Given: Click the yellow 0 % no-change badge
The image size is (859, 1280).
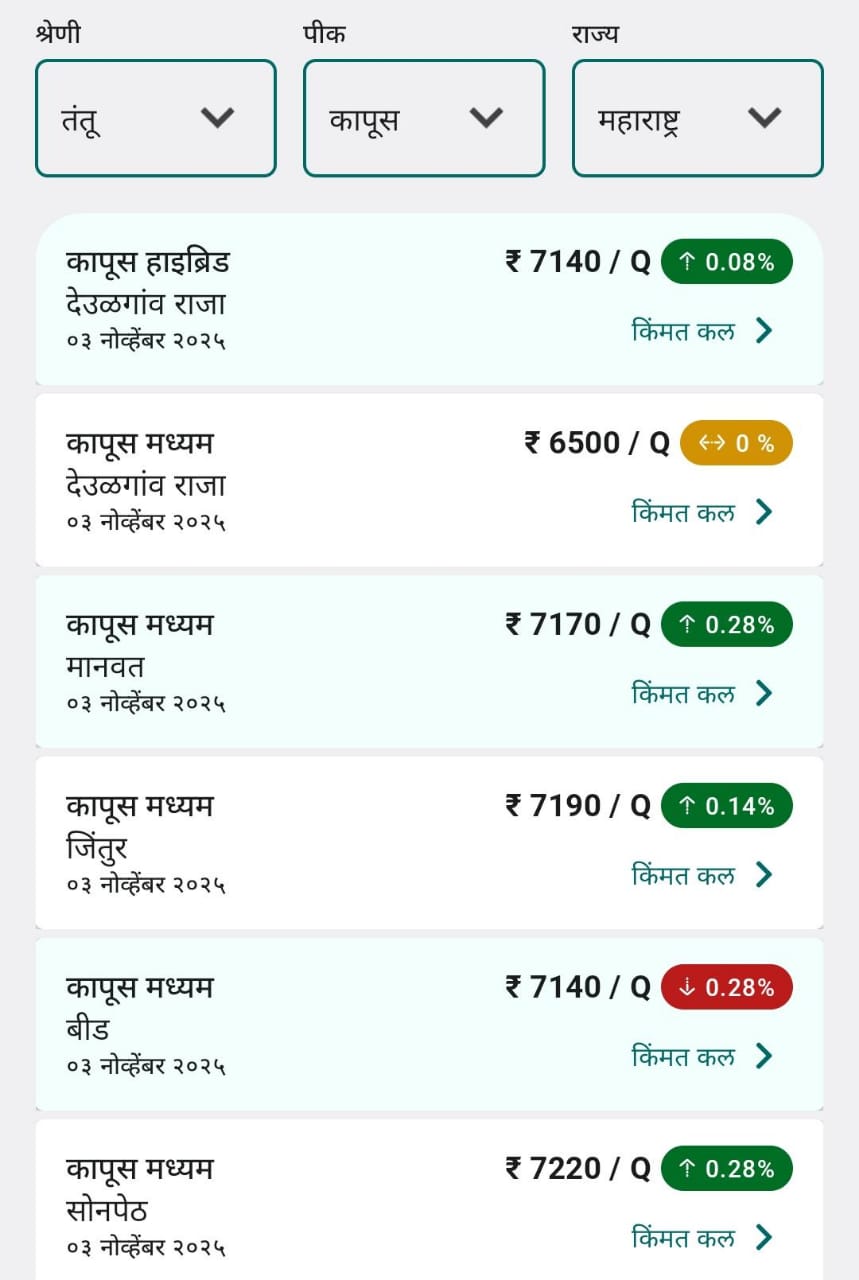Looking at the screenshot, I should (736, 444).
